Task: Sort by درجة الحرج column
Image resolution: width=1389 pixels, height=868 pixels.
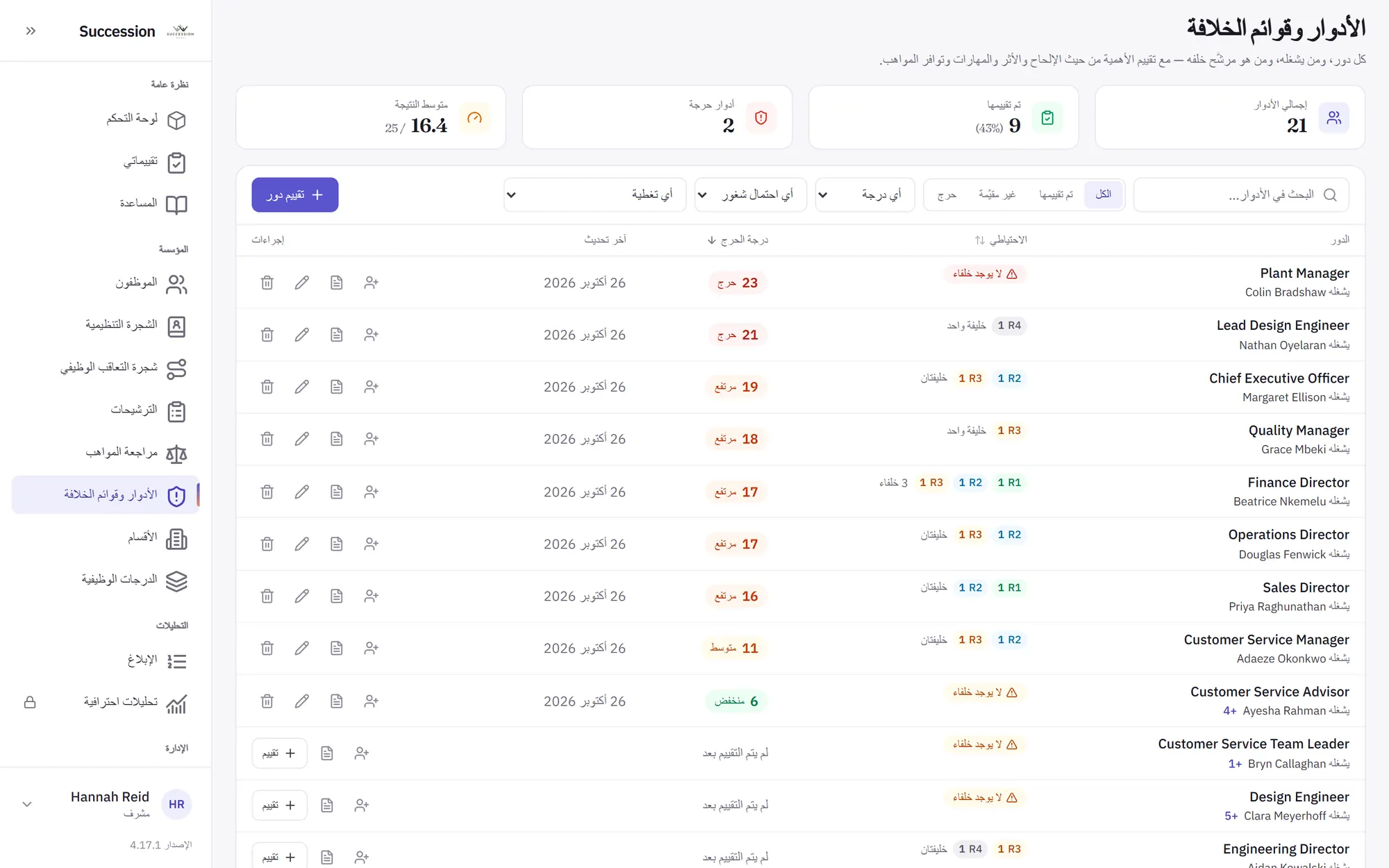Action: (738, 240)
